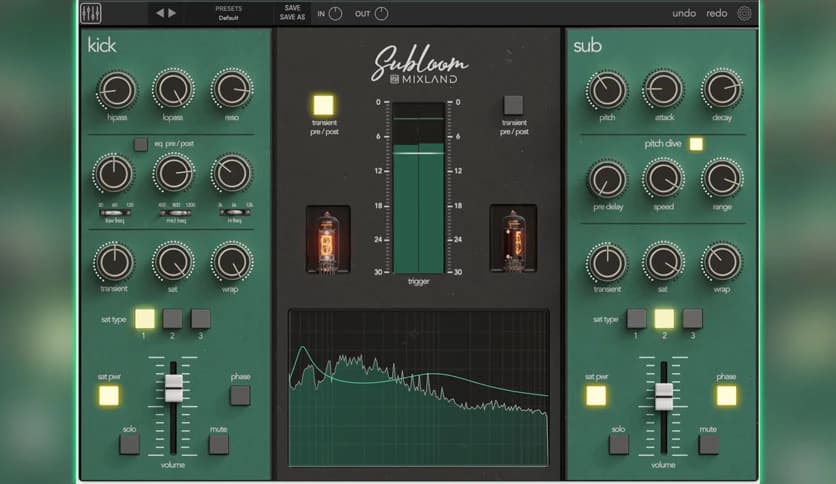836x484 pixels.
Task: Select kick sat type 3
Action: [x=200, y=319]
